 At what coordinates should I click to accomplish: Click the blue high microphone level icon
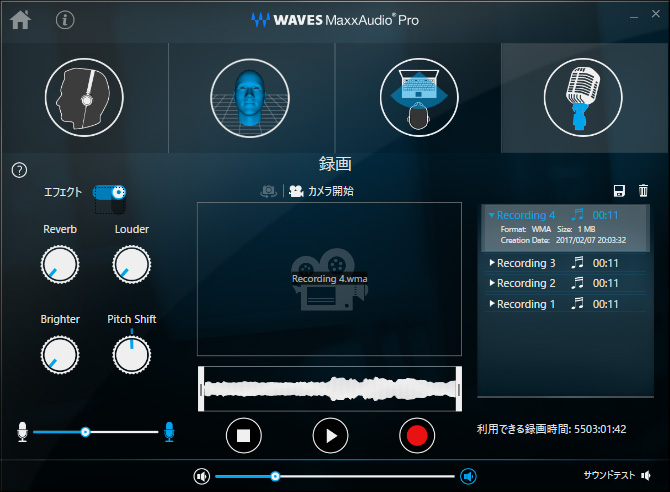(169, 432)
